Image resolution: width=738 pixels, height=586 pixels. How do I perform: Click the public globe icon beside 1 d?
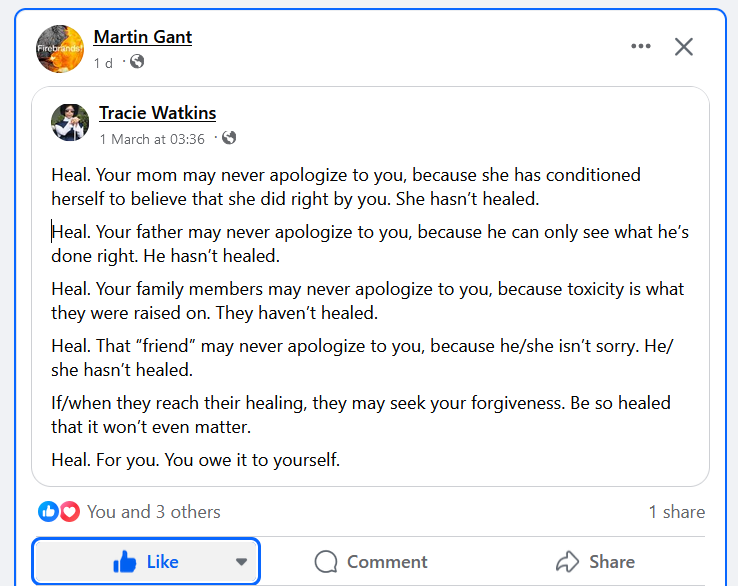tap(137, 62)
